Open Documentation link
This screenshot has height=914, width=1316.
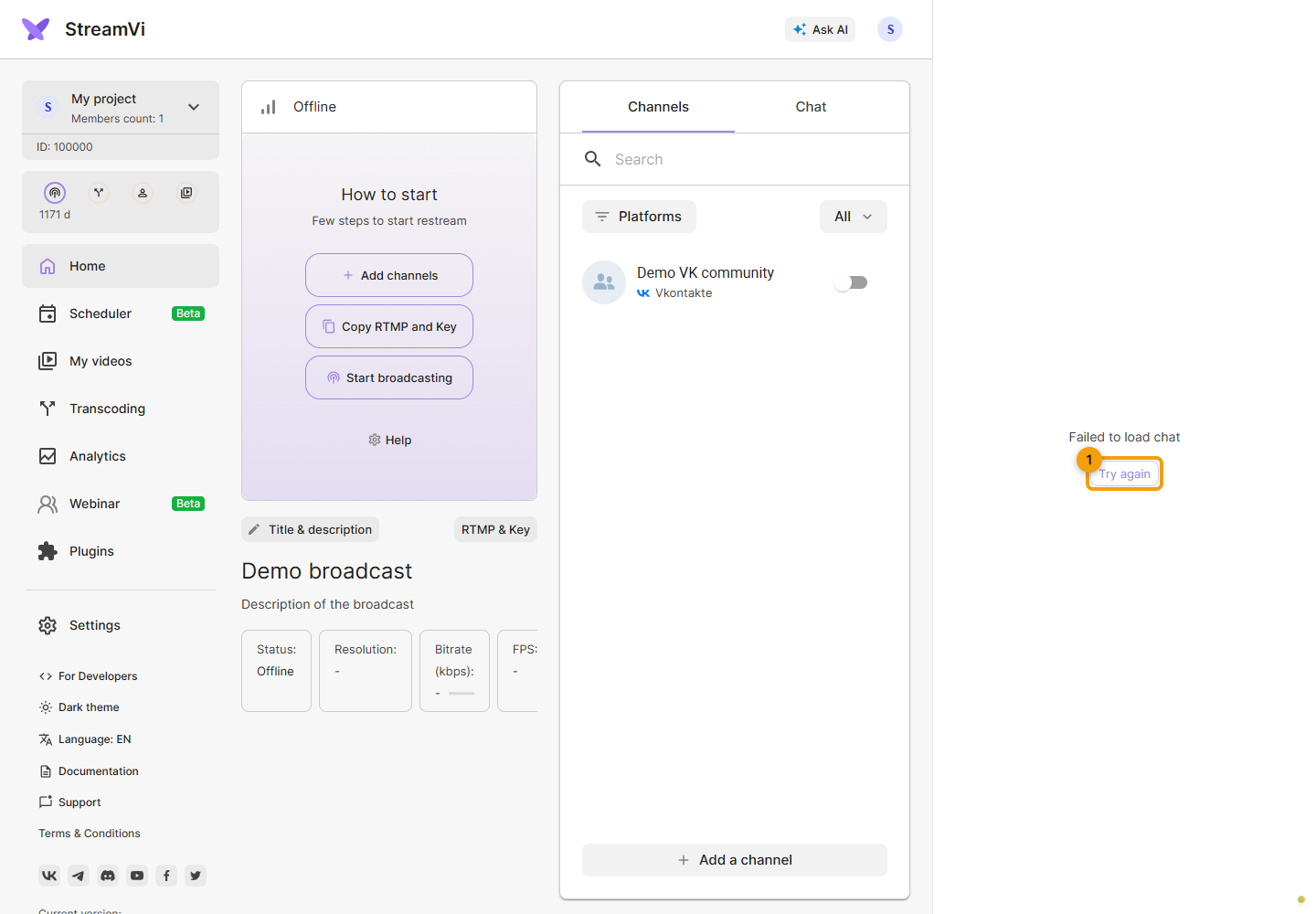(x=89, y=771)
